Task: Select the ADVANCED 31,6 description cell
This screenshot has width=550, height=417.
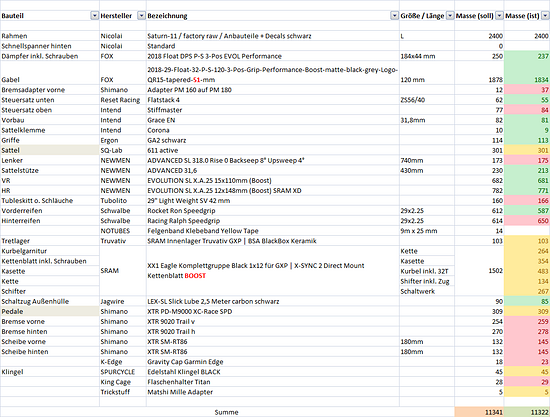Action: [x=273, y=170]
